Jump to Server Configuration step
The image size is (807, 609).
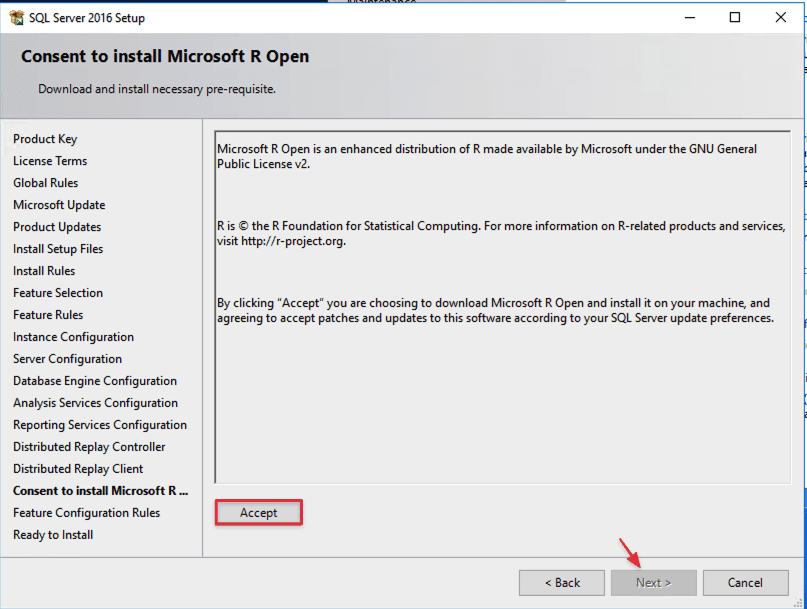[67, 359]
